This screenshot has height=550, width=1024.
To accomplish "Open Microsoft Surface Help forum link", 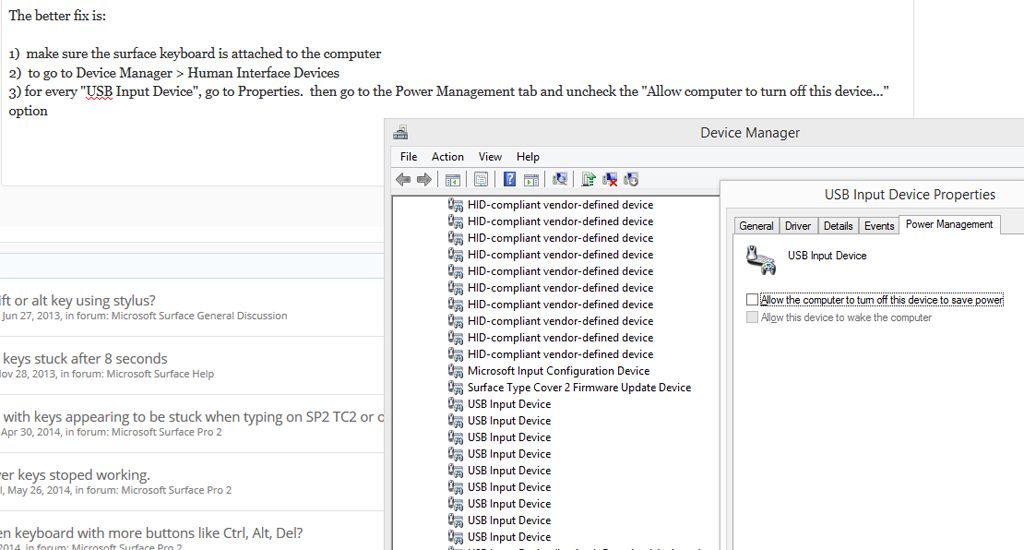I will click(x=160, y=374).
